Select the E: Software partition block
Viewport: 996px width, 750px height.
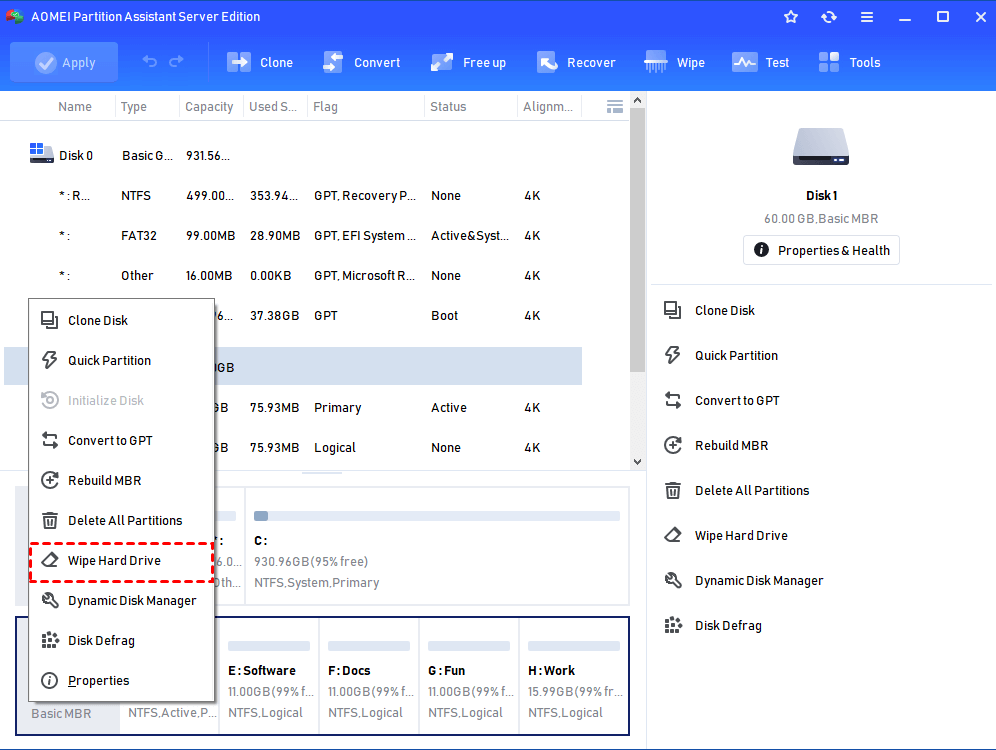(x=269, y=676)
